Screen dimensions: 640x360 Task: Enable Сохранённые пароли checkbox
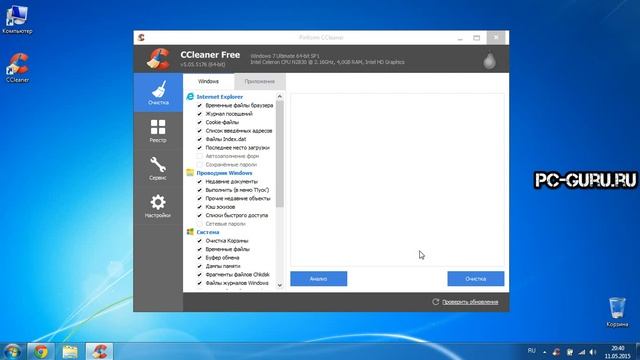coord(200,164)
